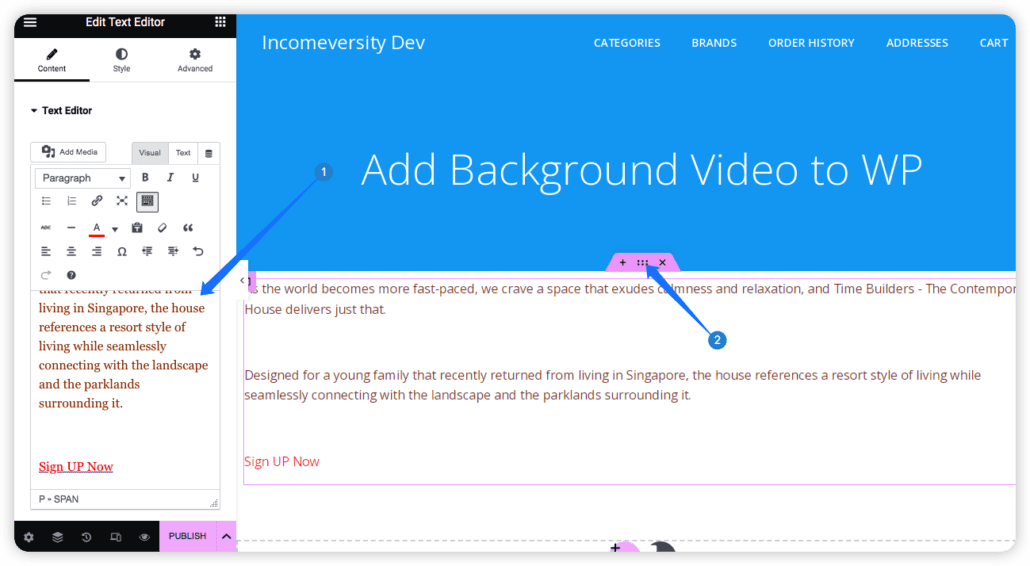Screen dimensions: 1030x566
Task: Switch editor to Text mode
Action: (183, 152)
